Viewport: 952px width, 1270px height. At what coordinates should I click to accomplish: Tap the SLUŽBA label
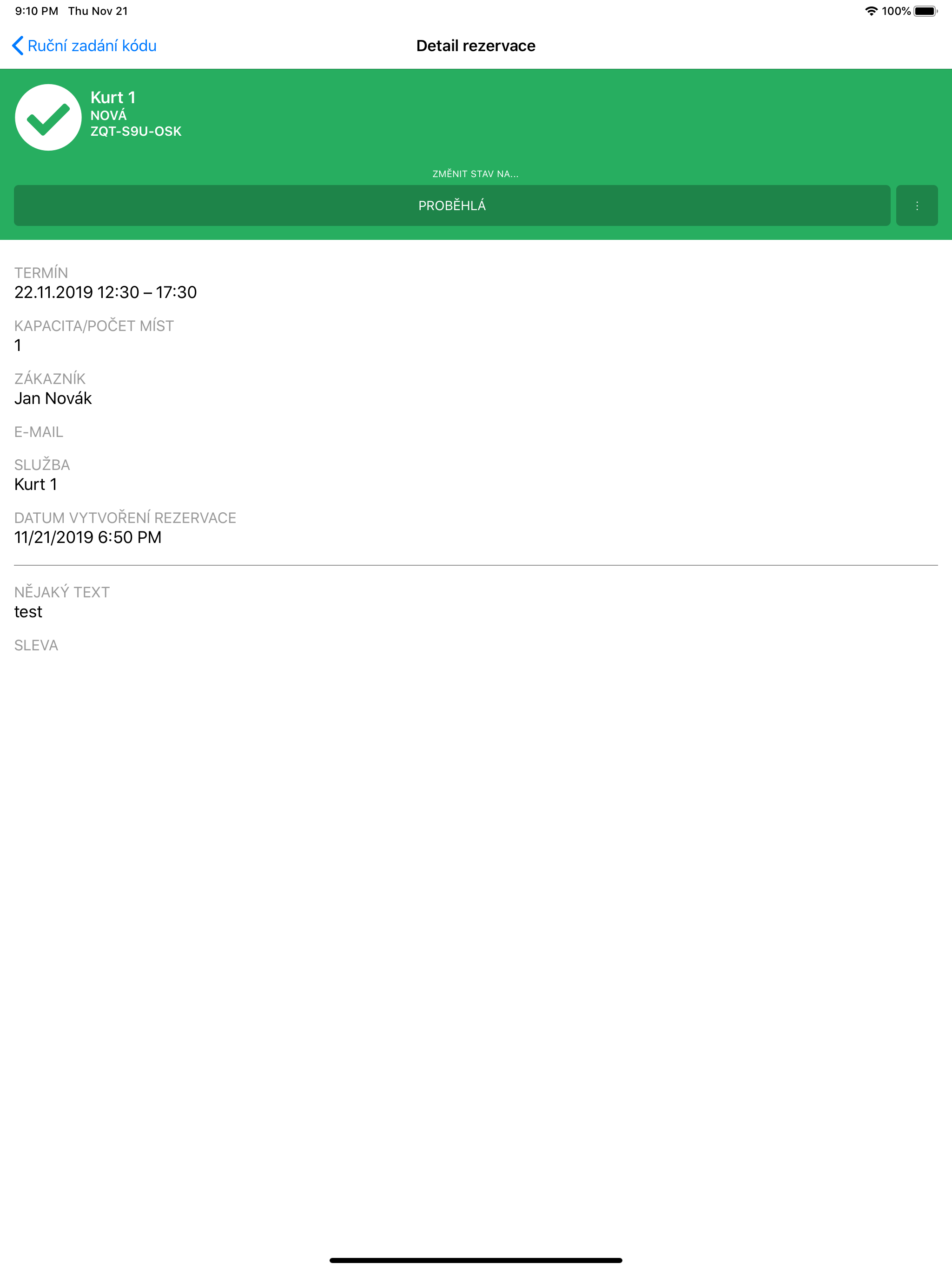coord(42,464)
